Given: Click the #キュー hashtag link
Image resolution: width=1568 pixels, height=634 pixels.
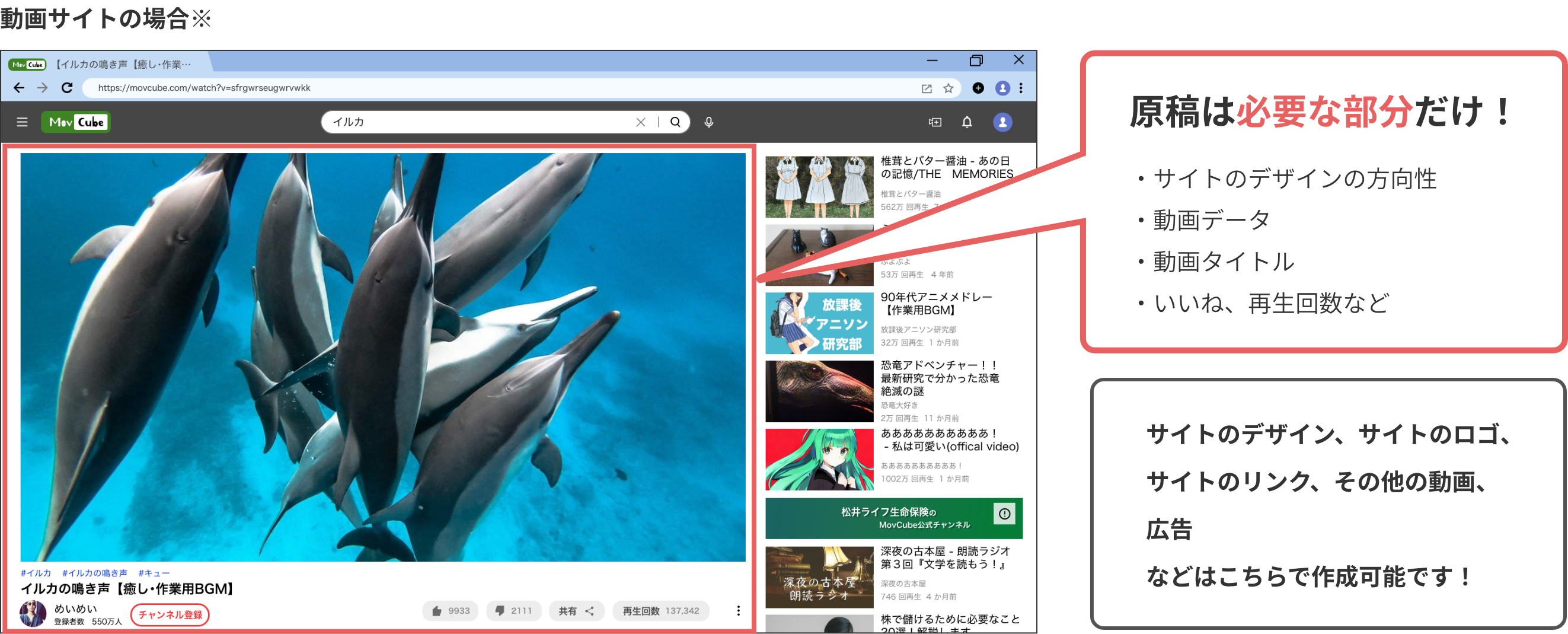Looking at the screenshot, I should [x=154, y=573].
